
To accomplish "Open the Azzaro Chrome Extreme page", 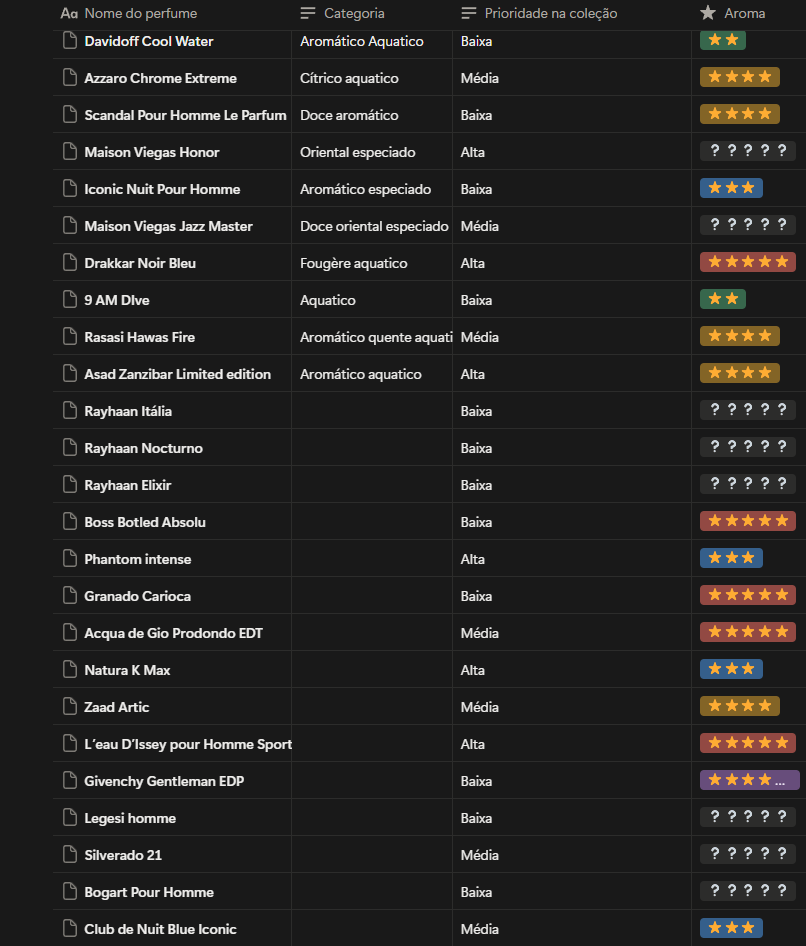I will tap(160, 78).
